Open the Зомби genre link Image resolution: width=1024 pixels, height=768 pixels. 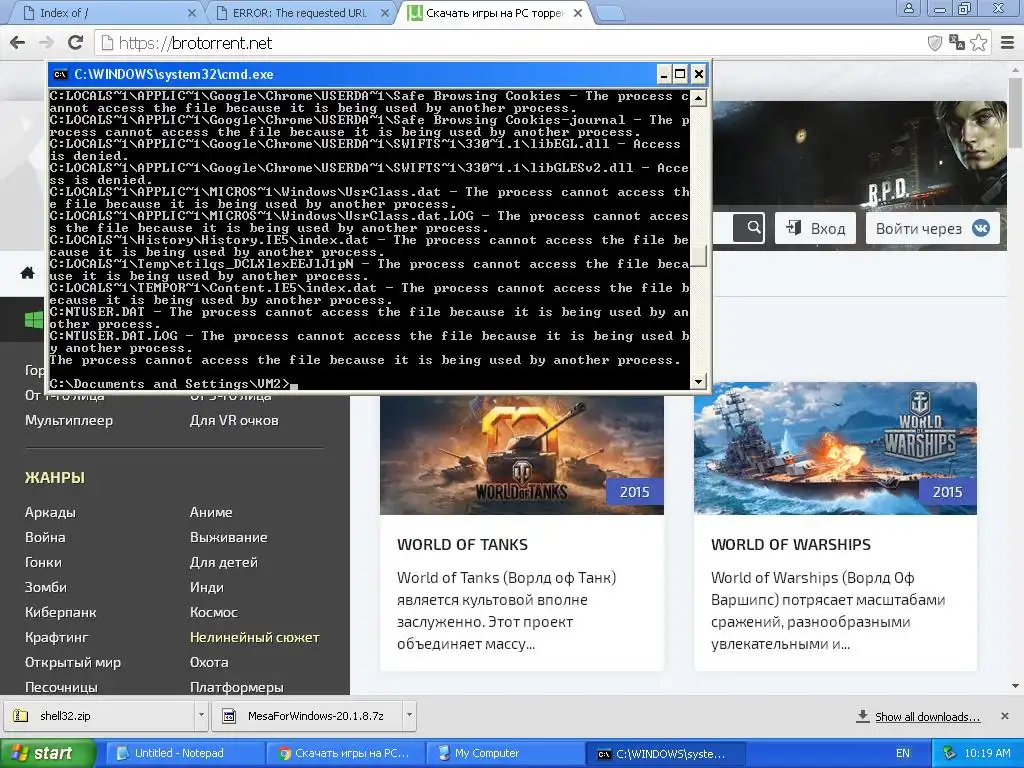pos(46,586)
